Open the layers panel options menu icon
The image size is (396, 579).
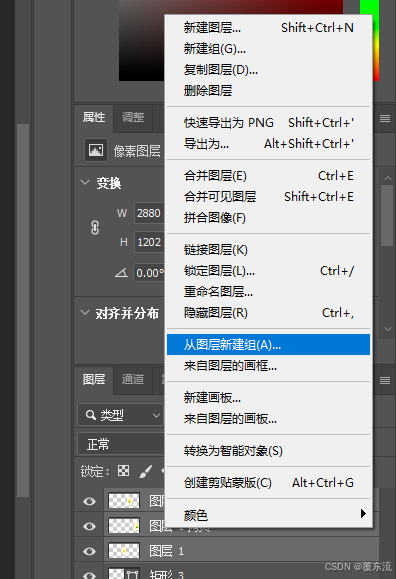click(385, 381)
